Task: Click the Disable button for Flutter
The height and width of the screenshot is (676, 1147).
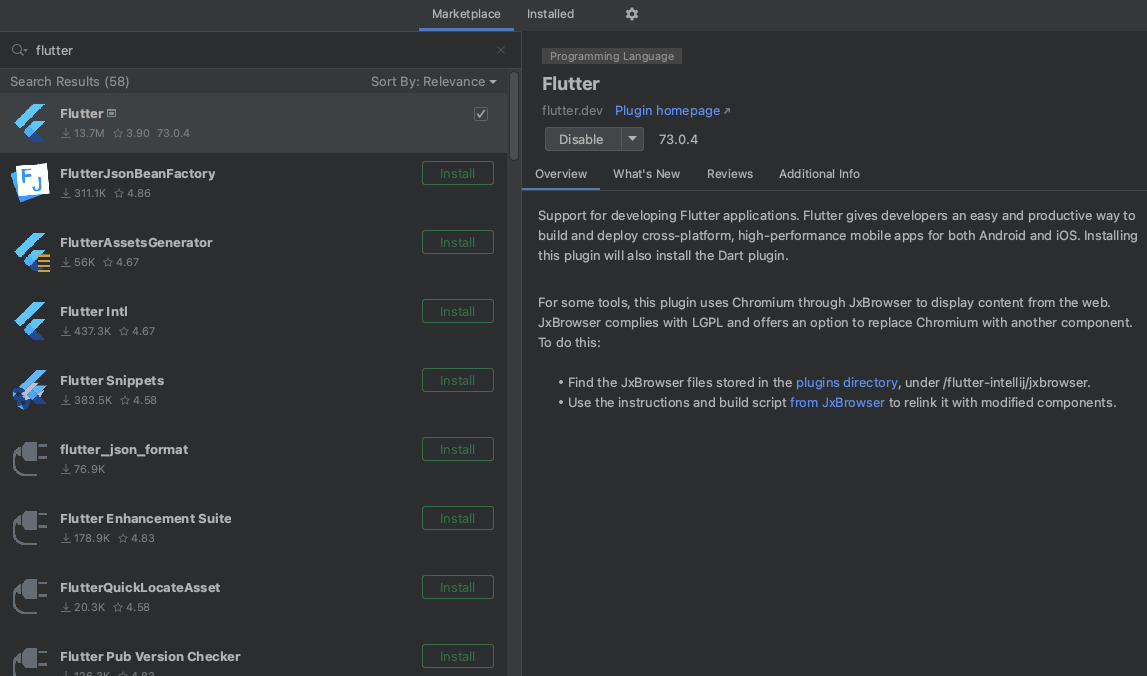Action: 582,139
